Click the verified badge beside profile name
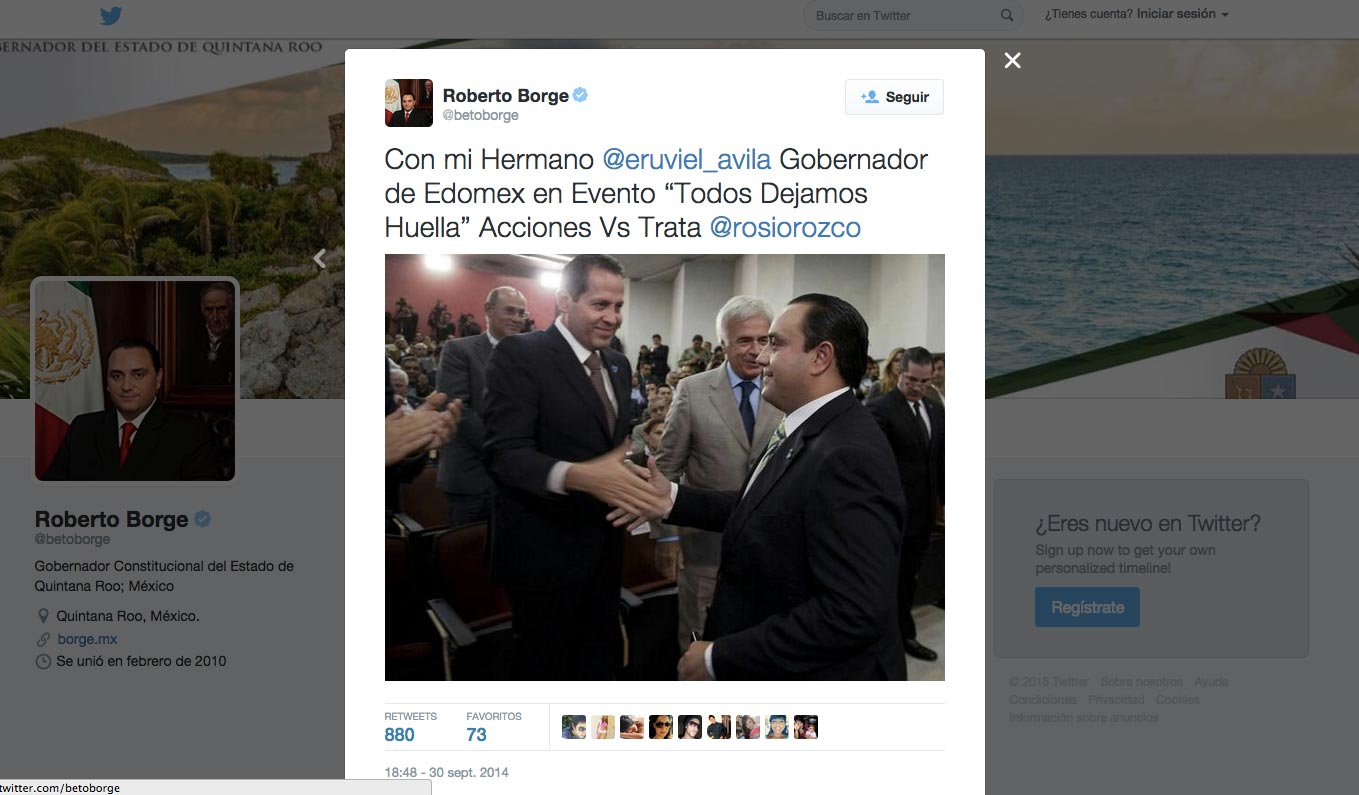1359x795 pixels. (x=202, y=519)
